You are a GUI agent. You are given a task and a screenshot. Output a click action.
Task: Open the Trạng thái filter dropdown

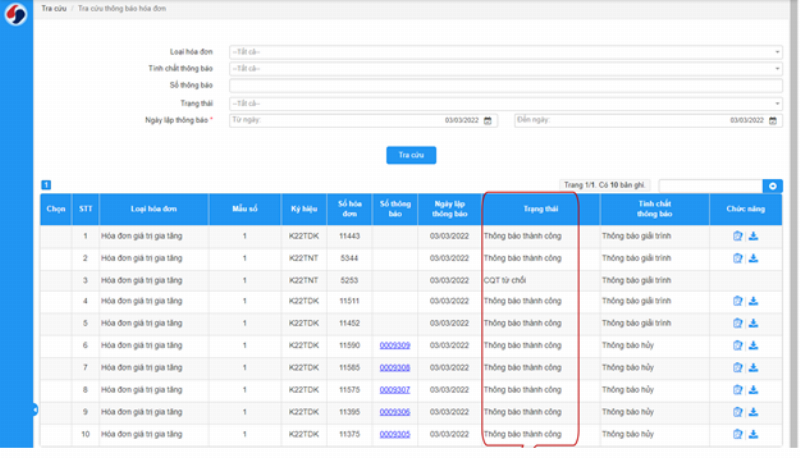point(506,104)
